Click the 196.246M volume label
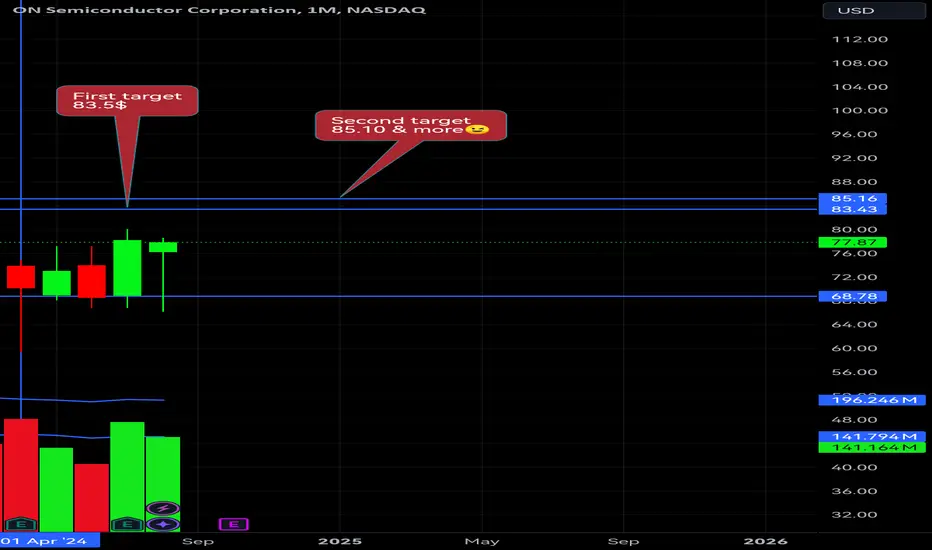This screenshot has width=932, height=550. pos(872,400)
